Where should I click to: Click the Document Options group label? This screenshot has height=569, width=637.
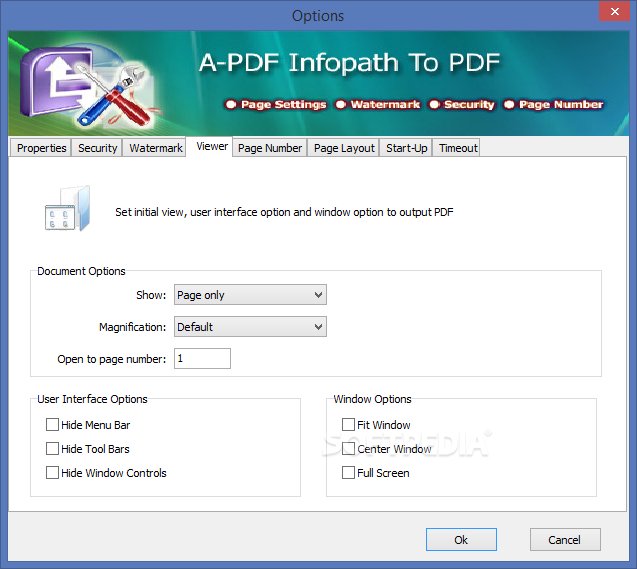[x=81, y=271]
